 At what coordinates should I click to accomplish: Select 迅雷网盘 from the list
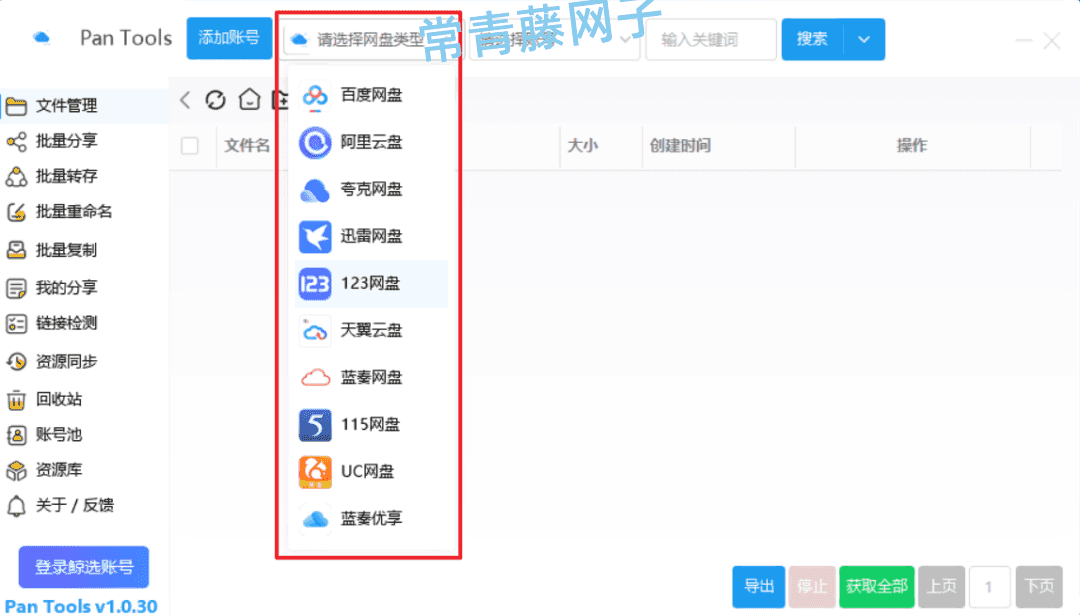click(x=371, y=236)
